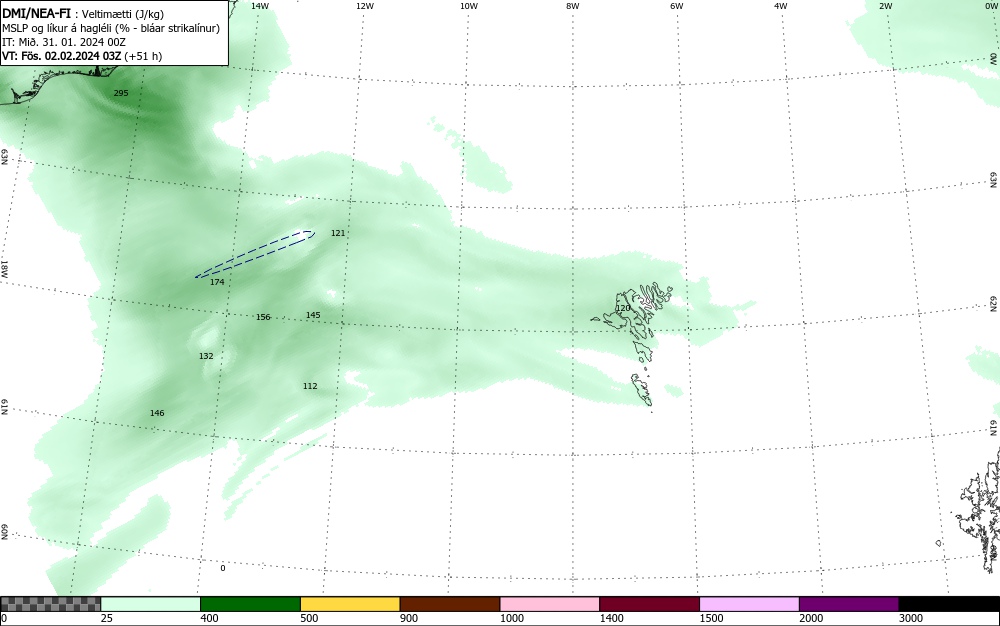This screenshot has width=1000, height=626.
Task: Click the MSLP og líkur á hagléli line
Action: click(111, 28)
